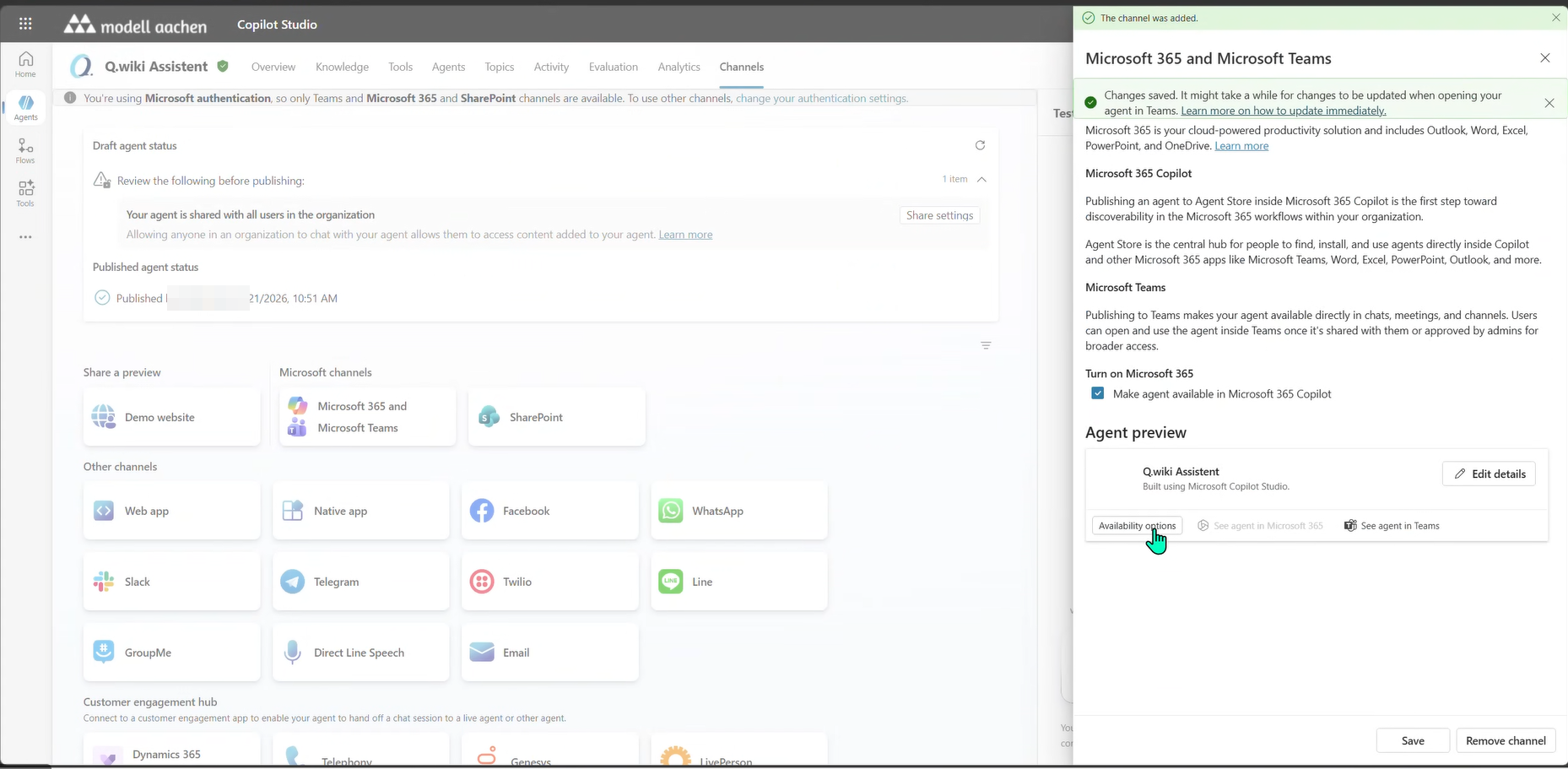The width and height of the screenshot is (1568, 769).
Task: Select the Direct Line Speech channel
Action: point(361,653)
